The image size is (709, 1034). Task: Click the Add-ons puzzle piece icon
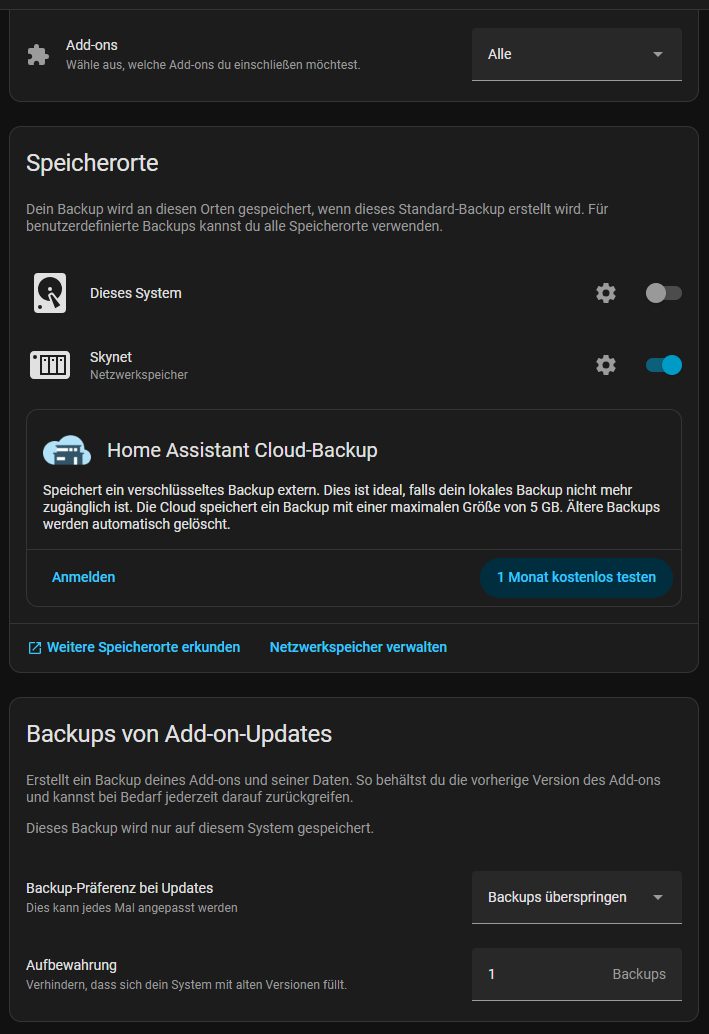38,54
